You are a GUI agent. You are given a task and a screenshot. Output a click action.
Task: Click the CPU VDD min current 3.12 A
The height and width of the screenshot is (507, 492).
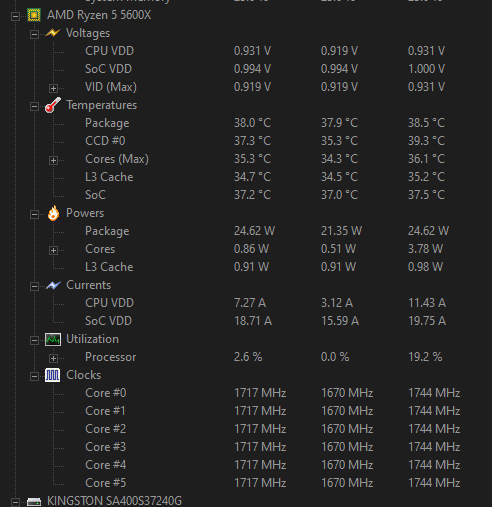pyautogui.click(x=337, y=303)
